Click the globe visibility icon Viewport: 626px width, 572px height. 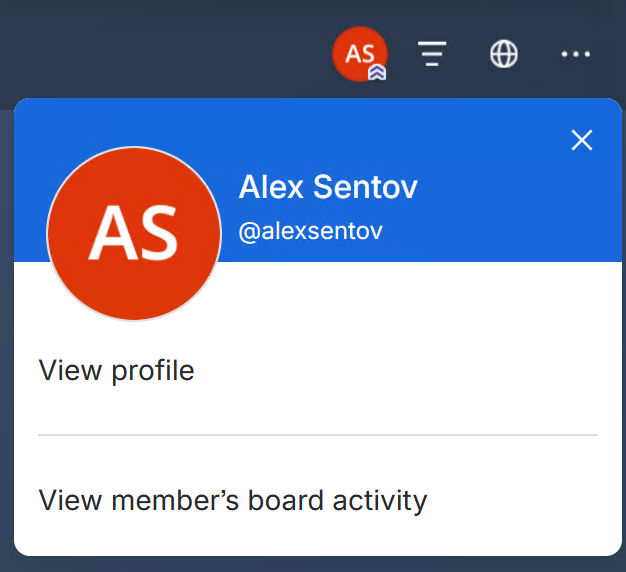pos(504,53)
